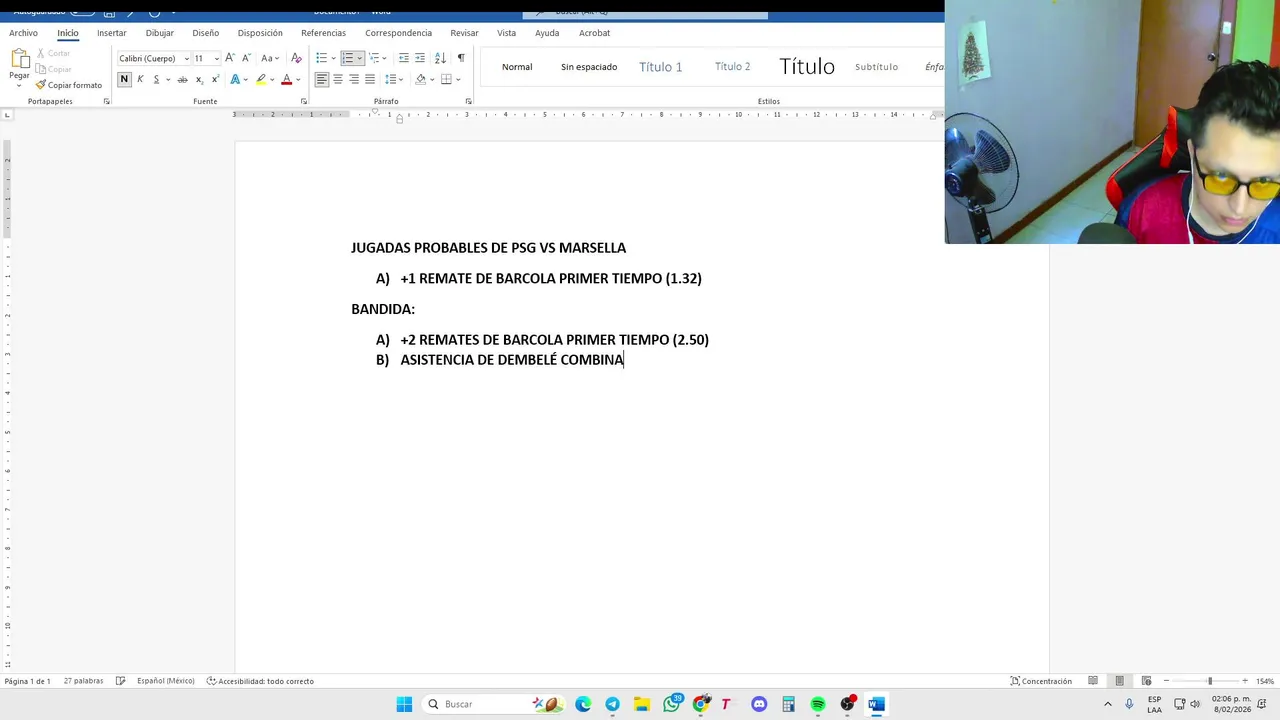Clear all formatting eraser icon
The height and width of the screenshot is (720, 1280).
[296, 58]
